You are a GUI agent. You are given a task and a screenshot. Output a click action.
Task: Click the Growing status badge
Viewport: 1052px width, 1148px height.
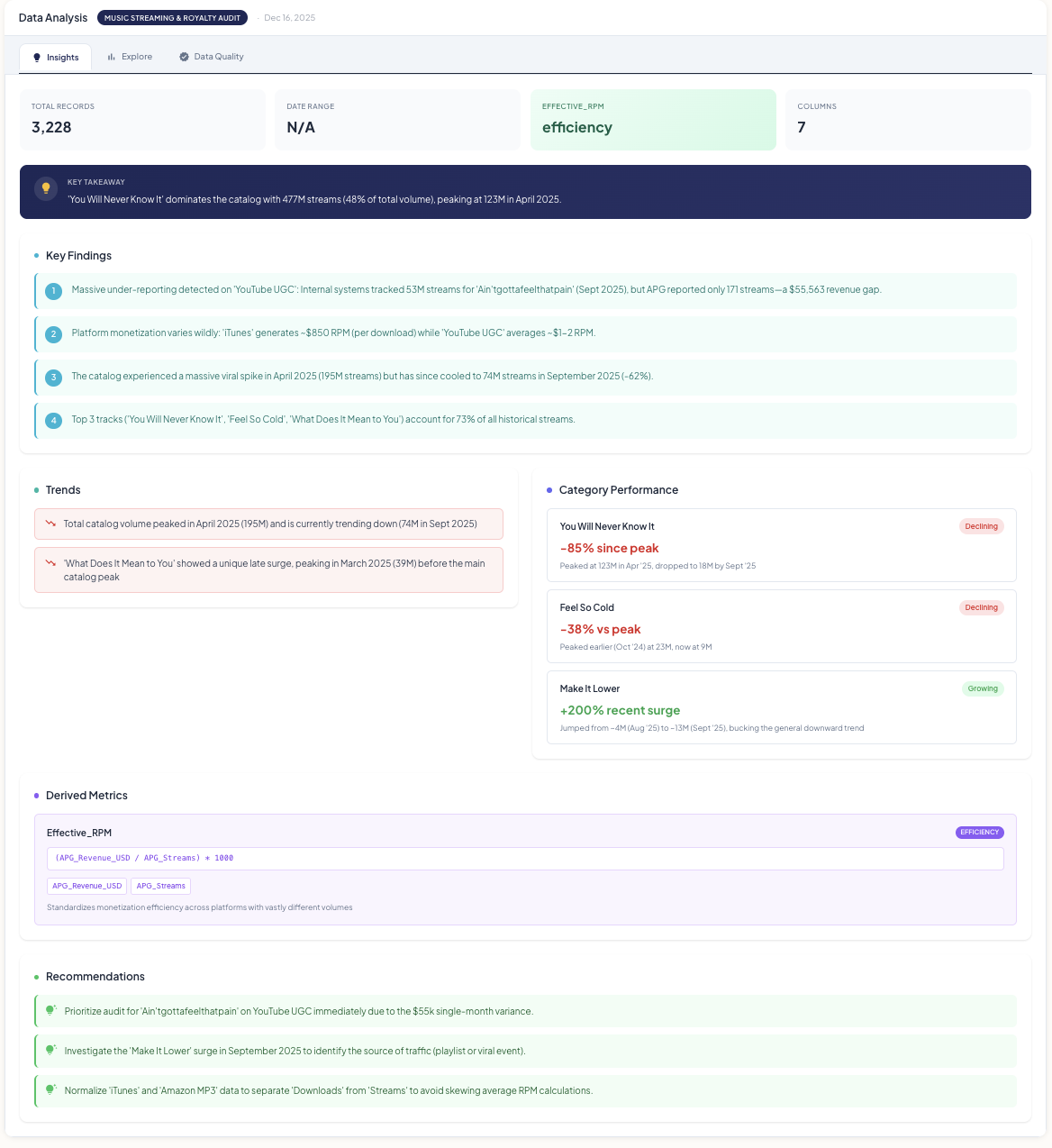pos(982,688)
